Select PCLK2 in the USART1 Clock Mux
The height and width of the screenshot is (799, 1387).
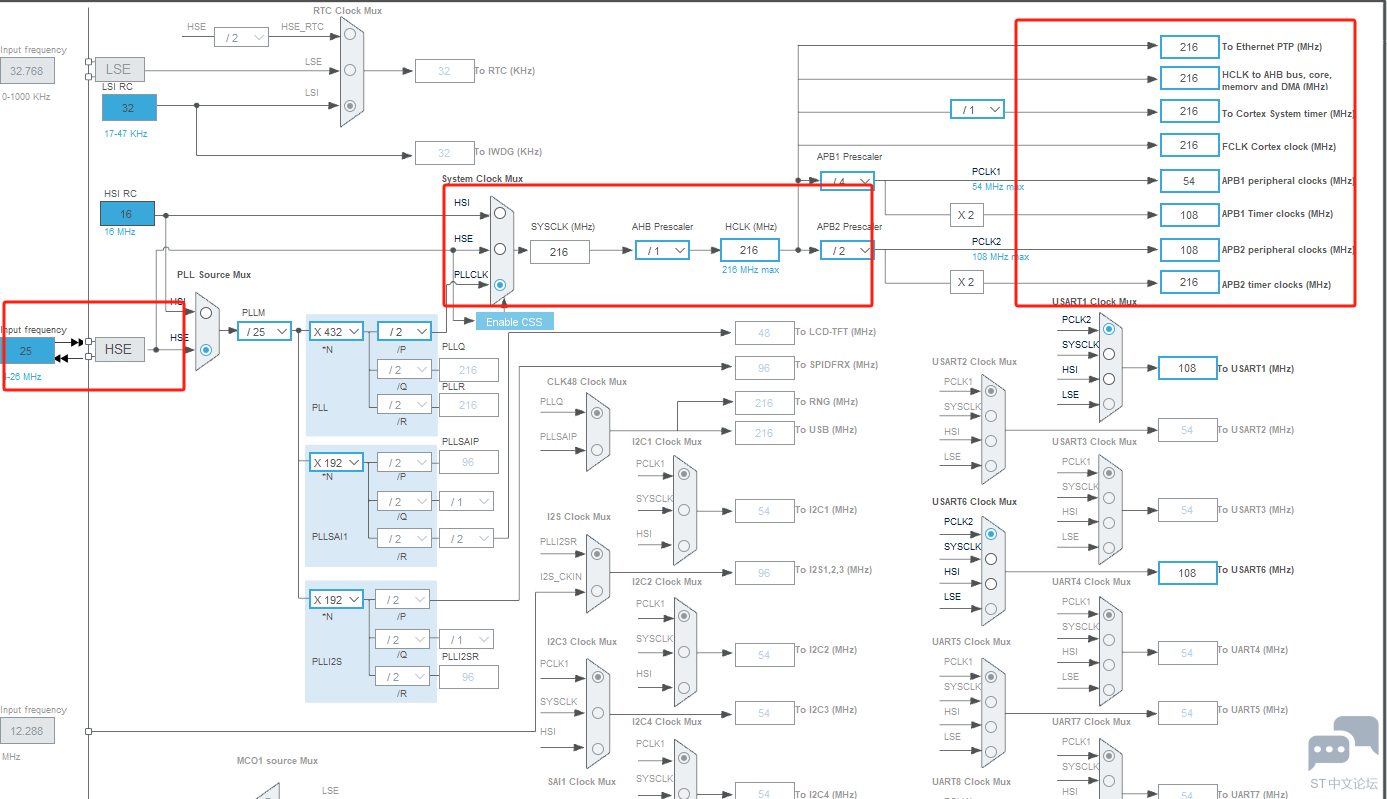1108,328
